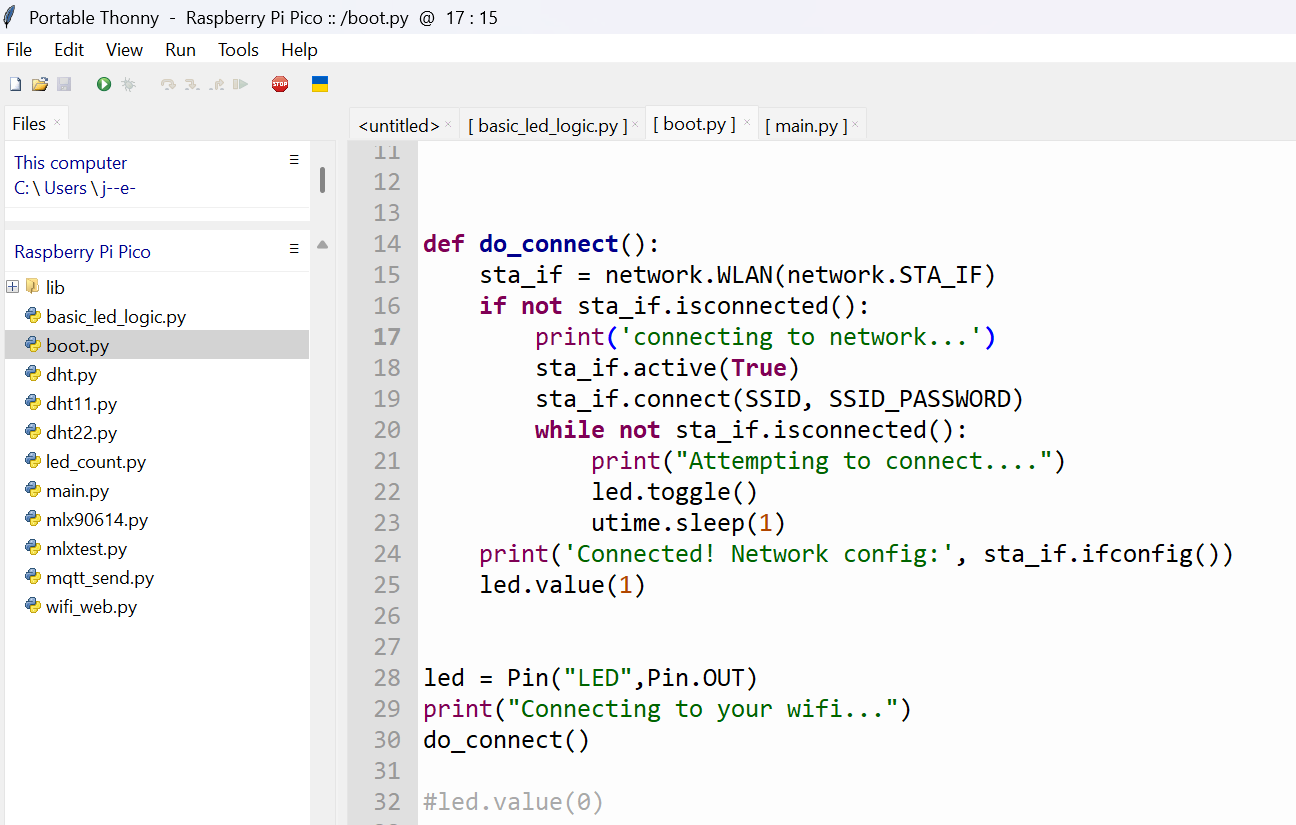Create a new file with the toolbar icon

click(15, 85)
